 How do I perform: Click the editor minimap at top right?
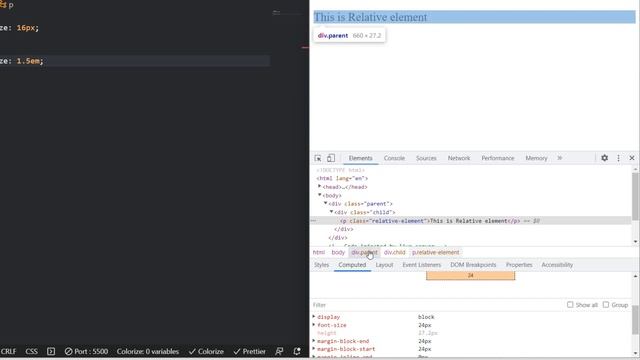click(287, 13)
